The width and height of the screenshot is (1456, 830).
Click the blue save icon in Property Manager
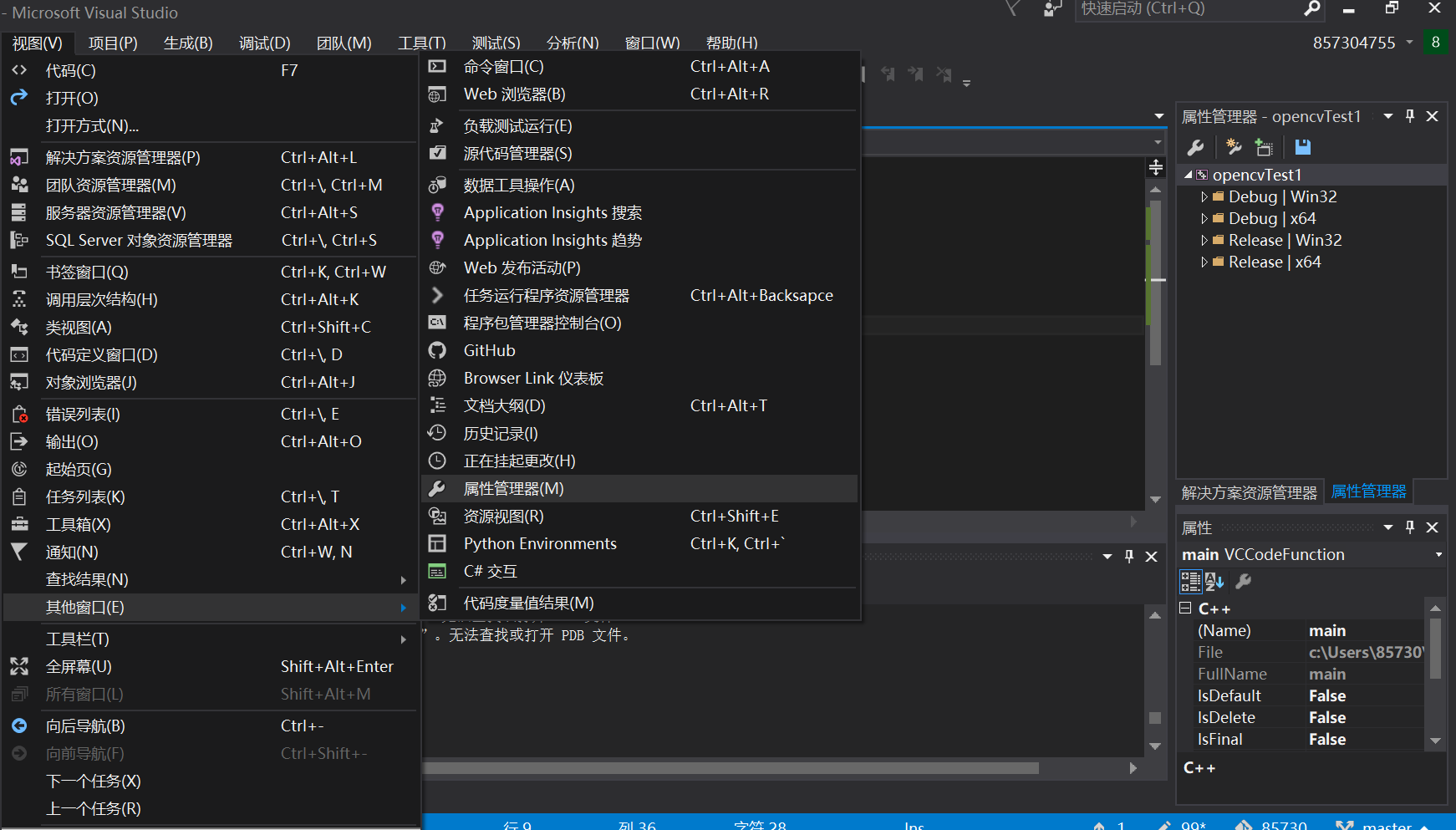coord(1302,147)
